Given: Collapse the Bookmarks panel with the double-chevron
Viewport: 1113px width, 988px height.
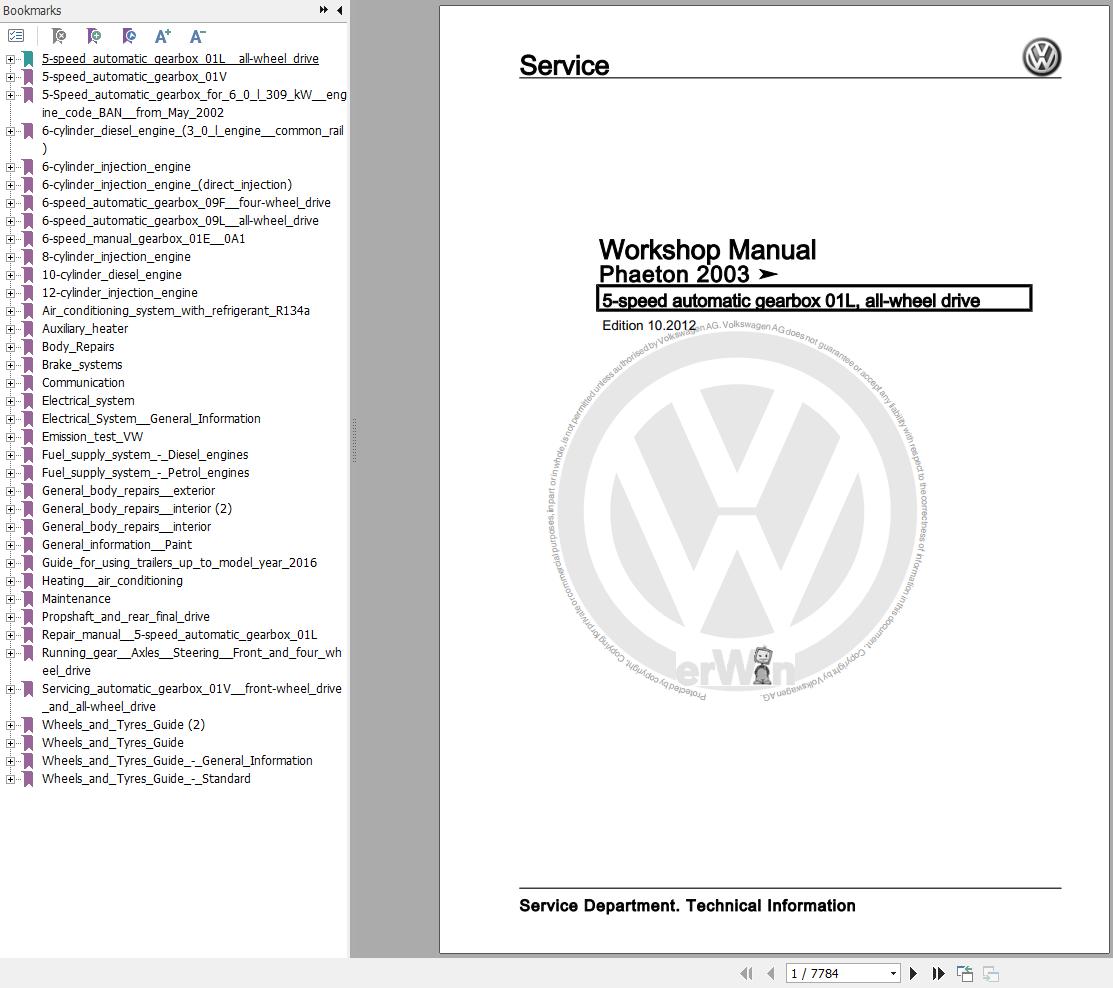Looking at the screenshot, I should [x=322, y=9].
